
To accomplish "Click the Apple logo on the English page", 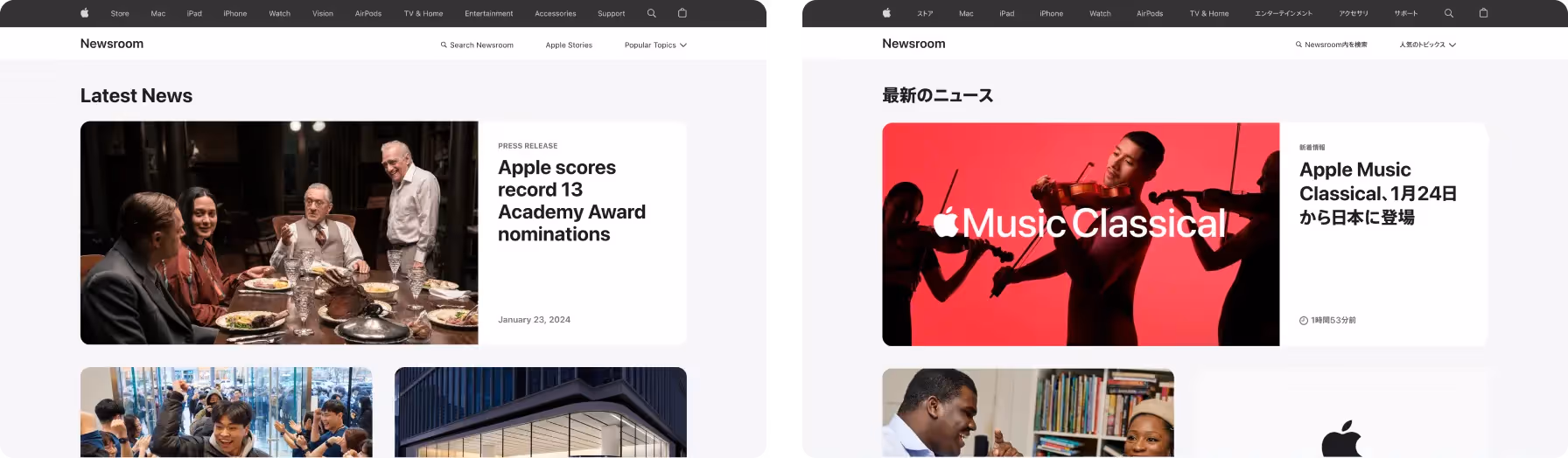I will tap(85, 13).
